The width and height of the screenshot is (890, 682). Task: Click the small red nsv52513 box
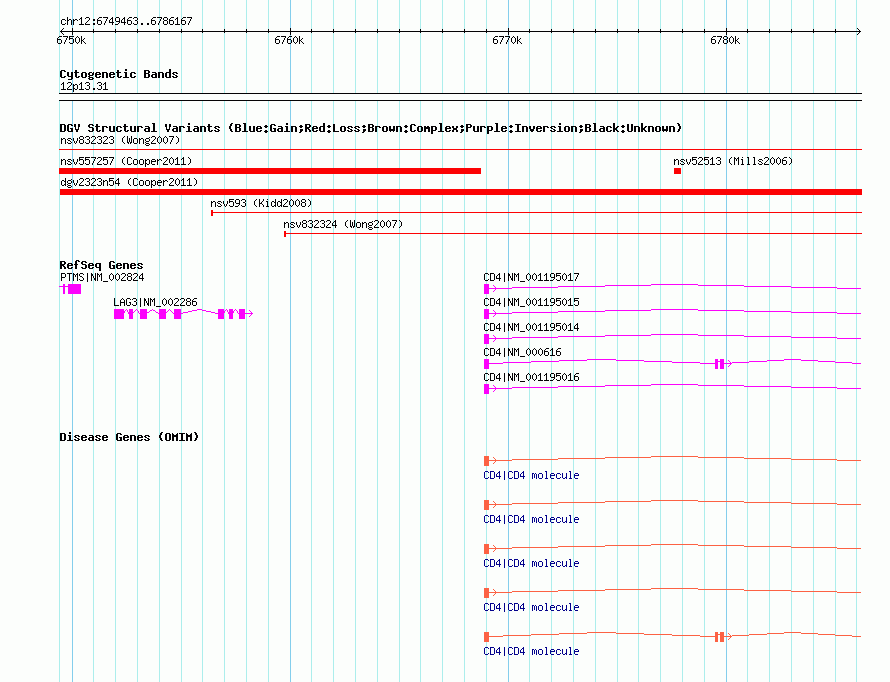(677, 171)
